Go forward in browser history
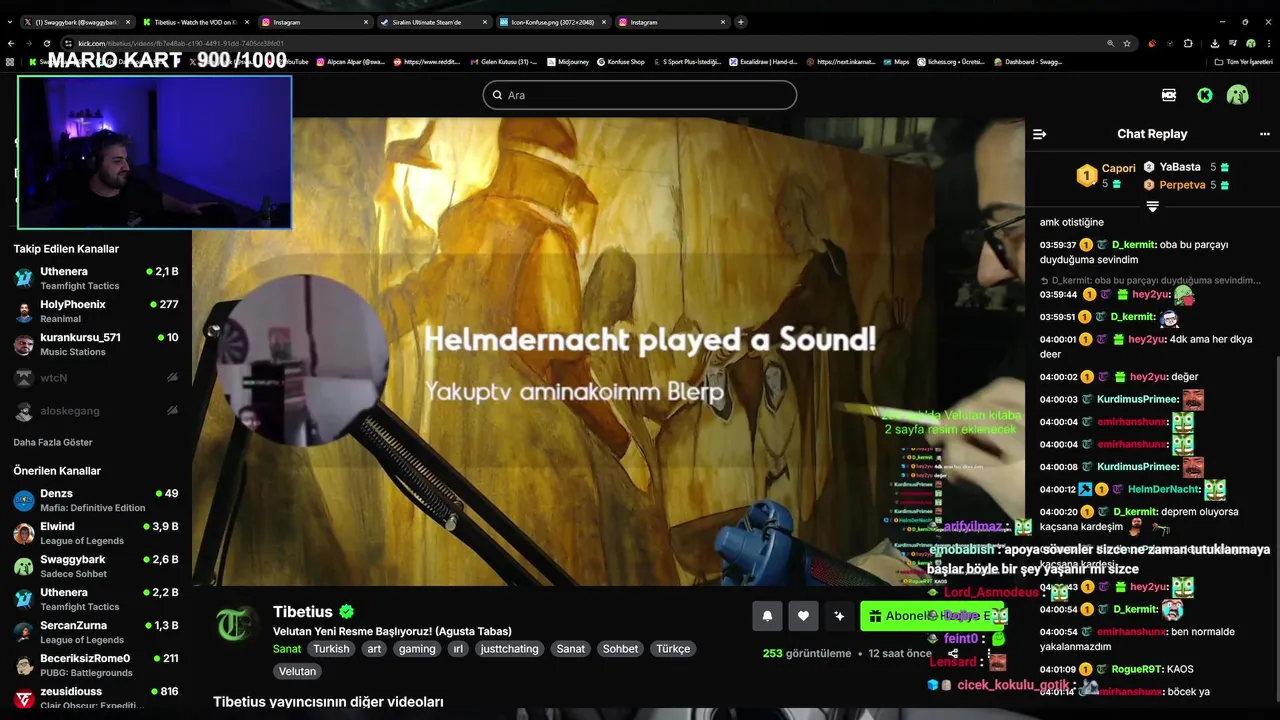This screenshot has height=720, width=1280. 30,43
